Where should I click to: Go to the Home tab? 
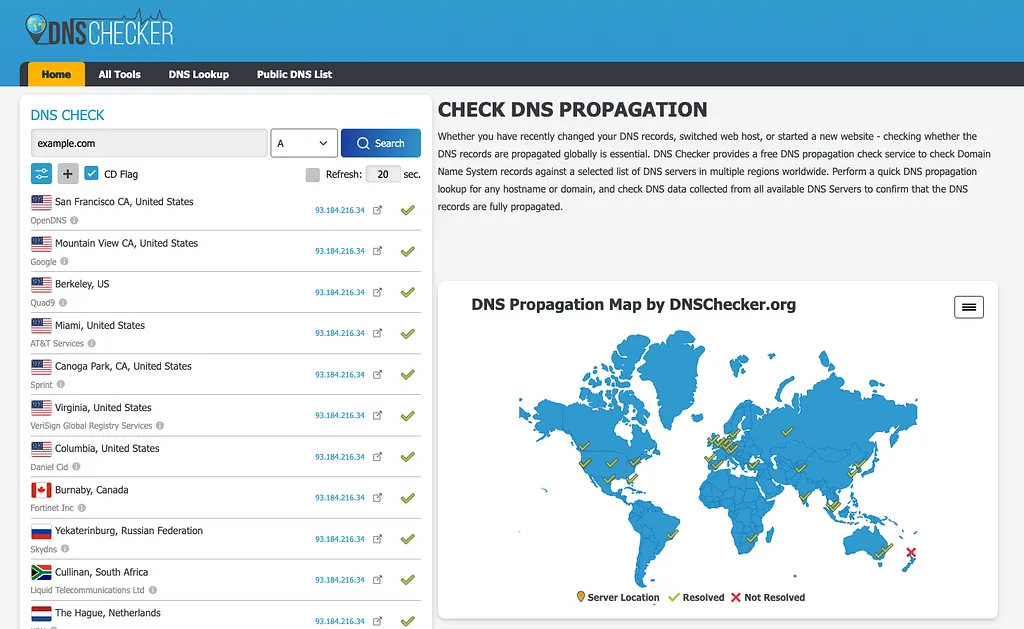click(56, 74)
